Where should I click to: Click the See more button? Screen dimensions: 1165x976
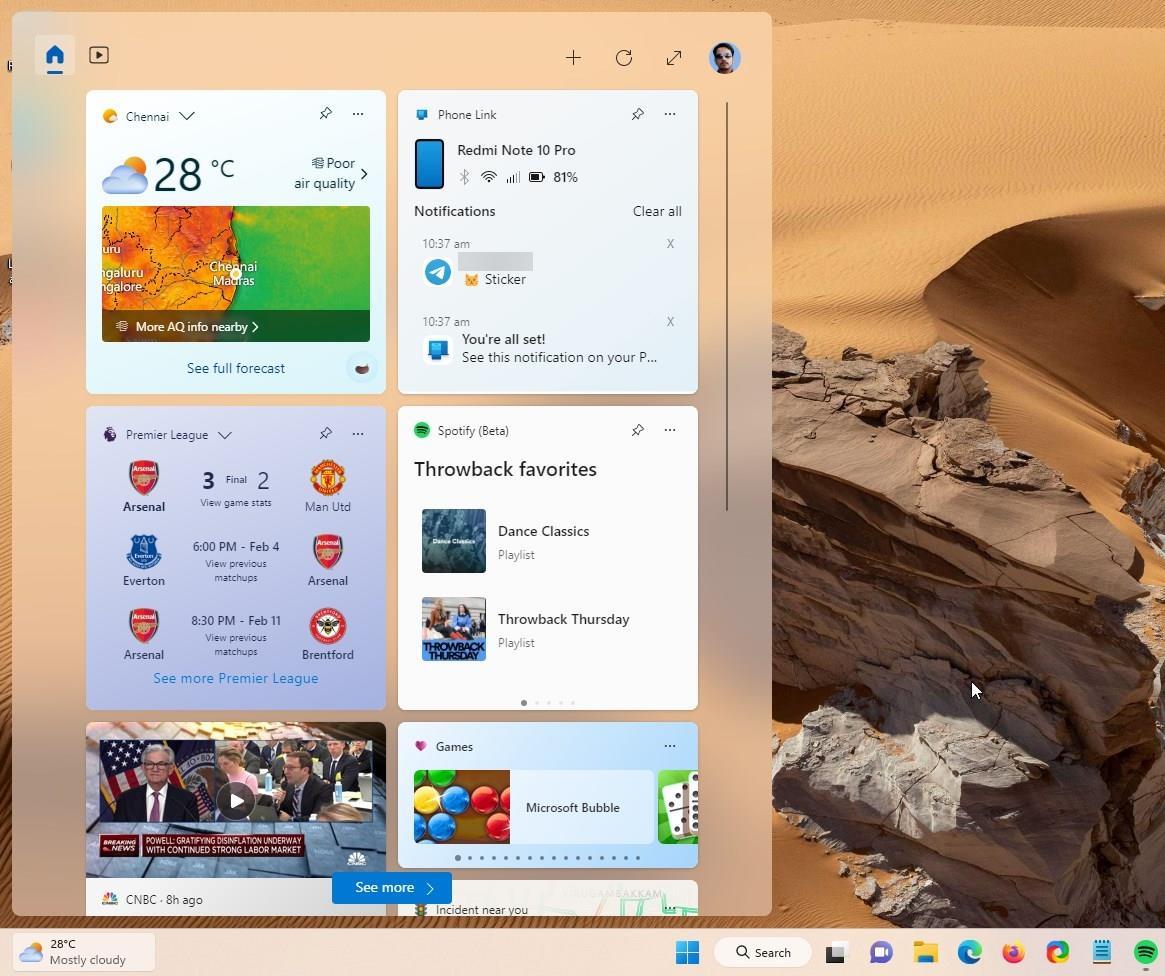pyautogui.click(x=392, y=888)
